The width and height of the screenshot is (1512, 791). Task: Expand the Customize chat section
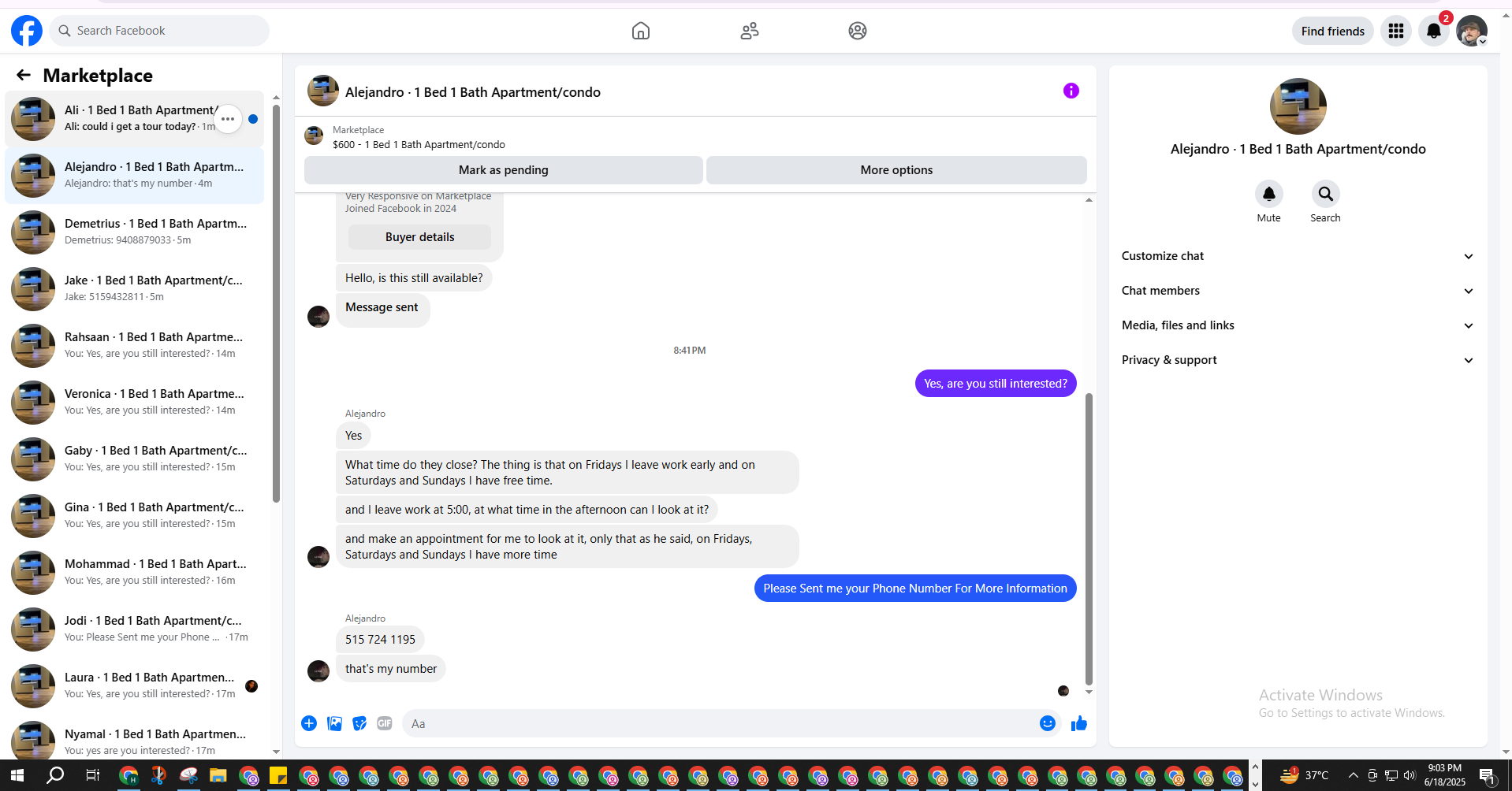click(1298, 256)
